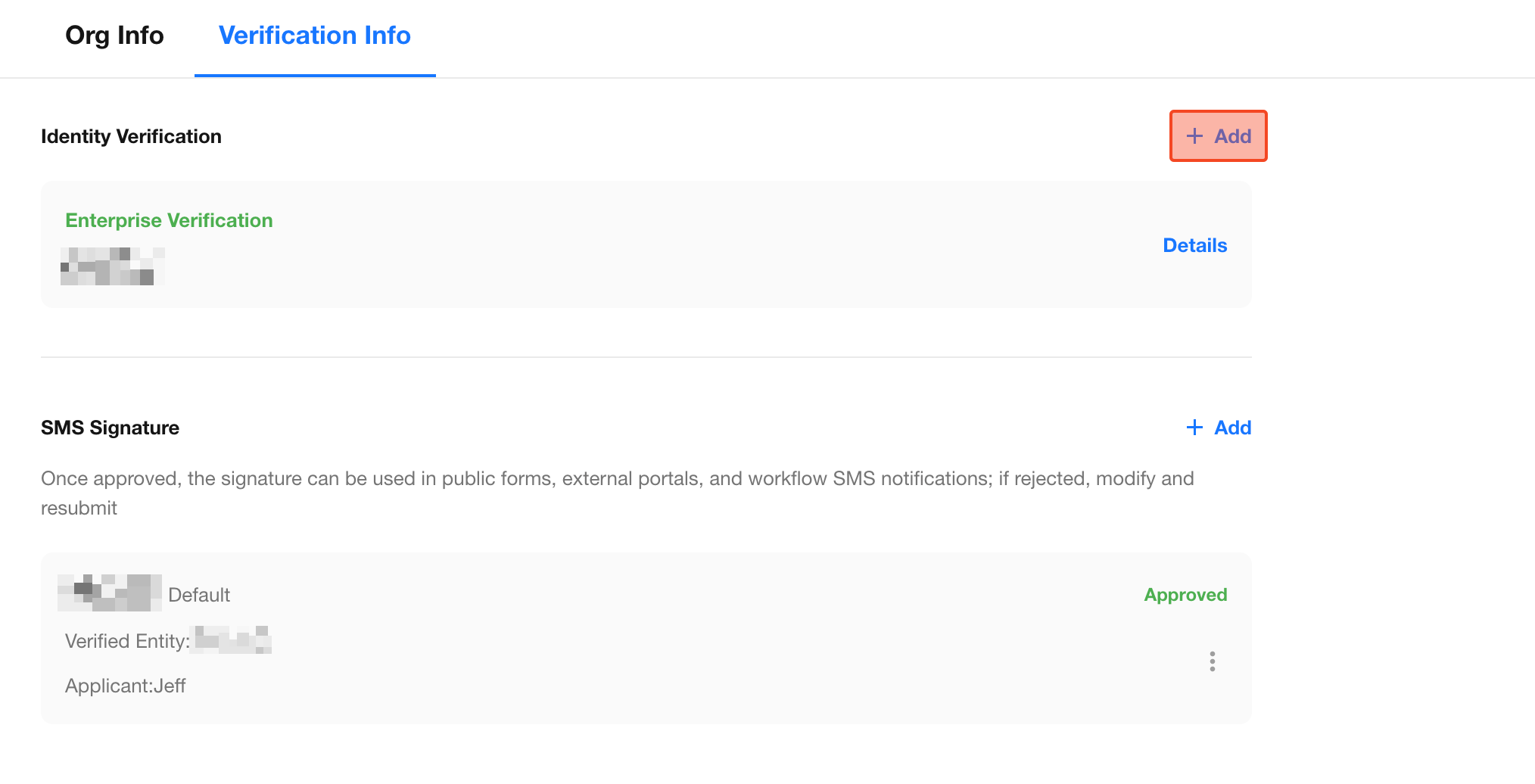Open the three-dot menu for SMS signature
This screenshot has height=784, width=1535.
point(1212,661)
